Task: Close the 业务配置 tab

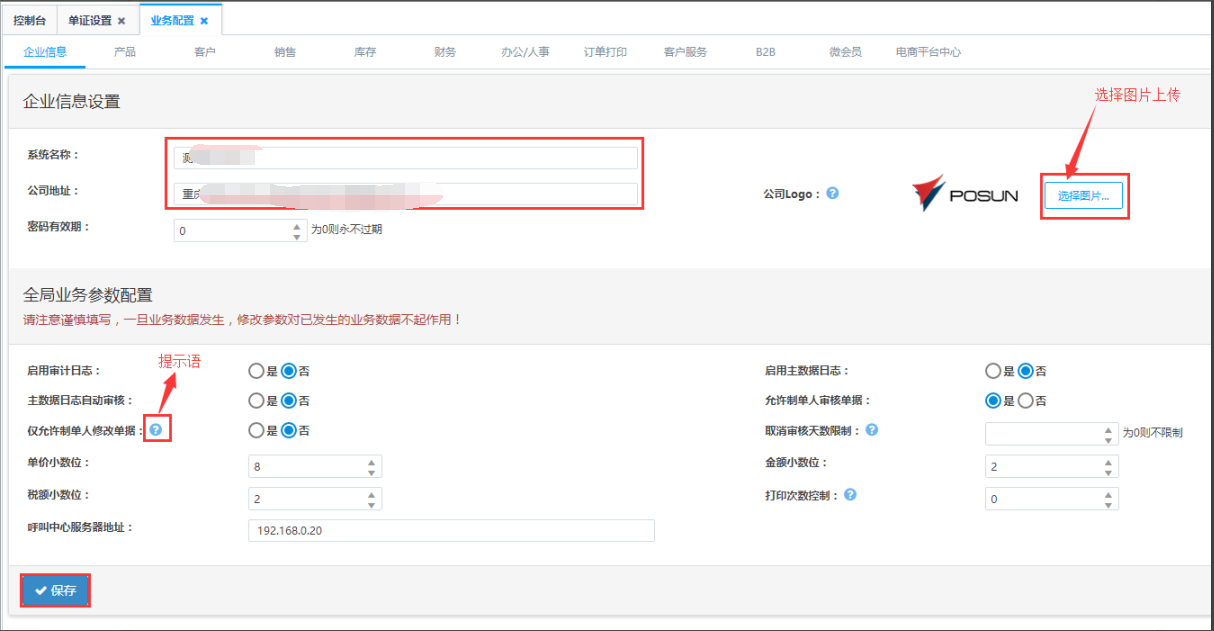Action: tap(204, 20)
